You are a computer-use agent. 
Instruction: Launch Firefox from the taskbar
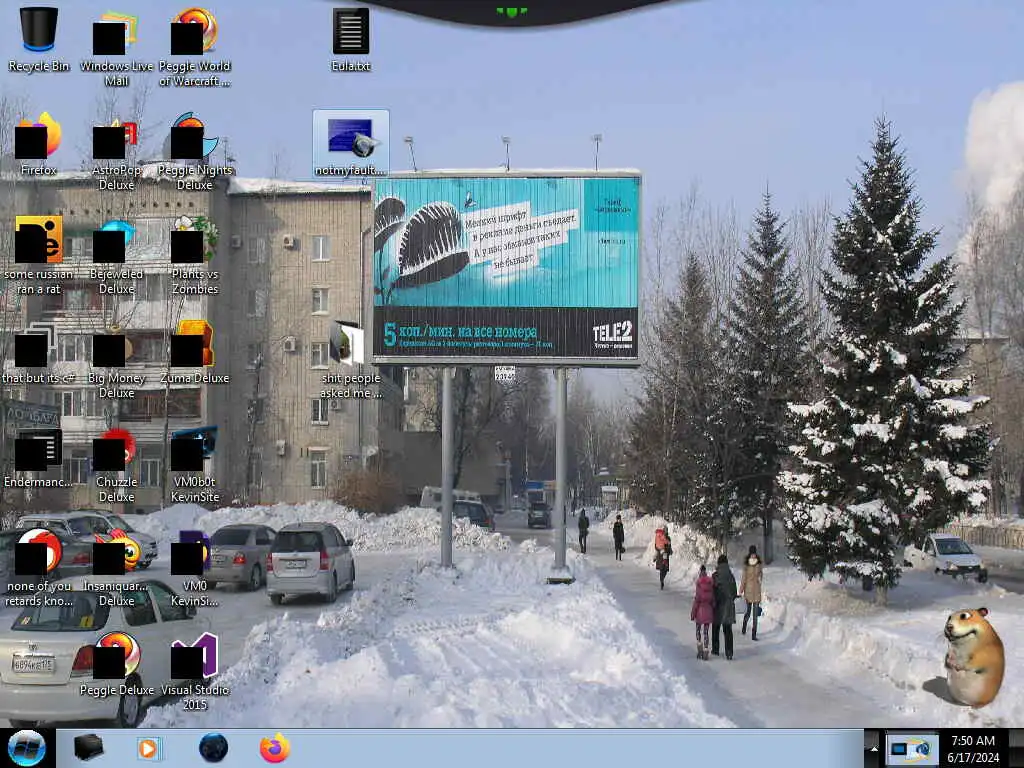point(275,748)
